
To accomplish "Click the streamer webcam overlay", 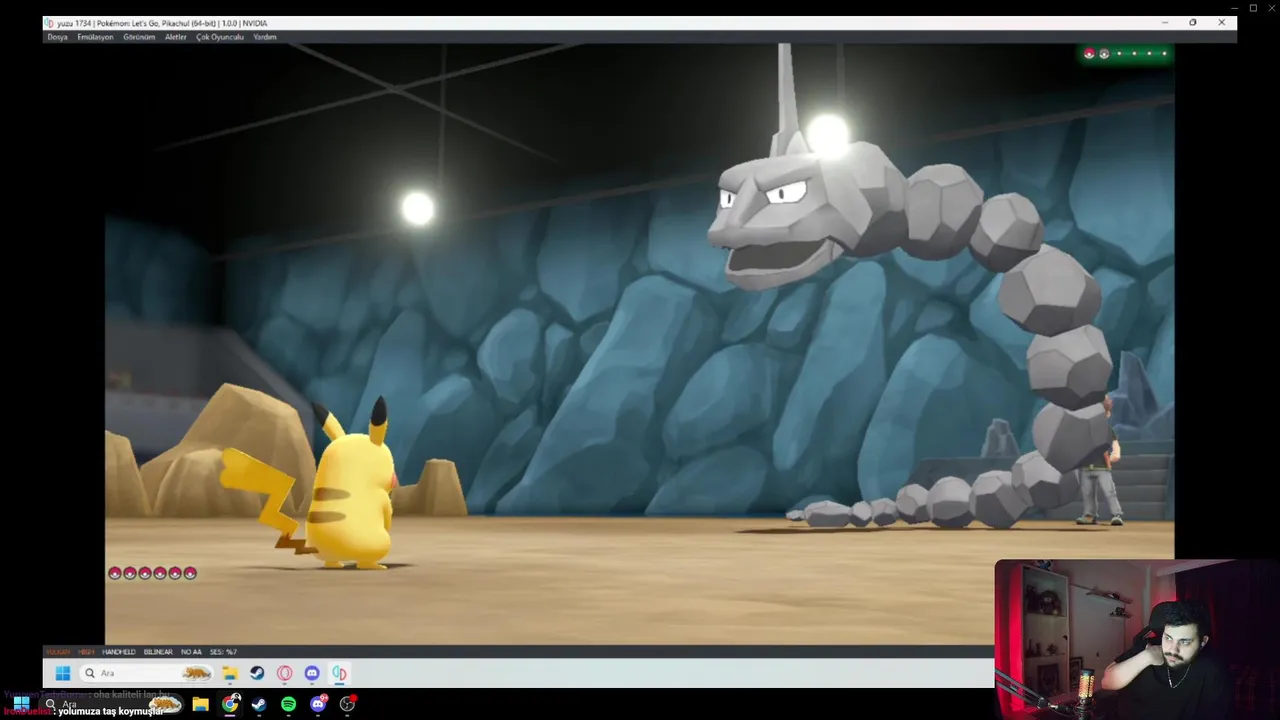I will 1137,640.
